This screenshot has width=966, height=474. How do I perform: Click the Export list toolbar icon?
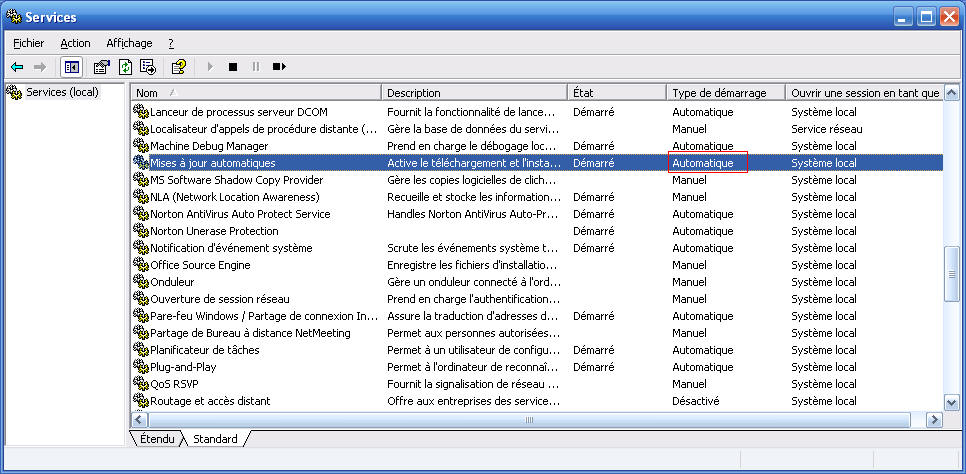coord(148,67)
